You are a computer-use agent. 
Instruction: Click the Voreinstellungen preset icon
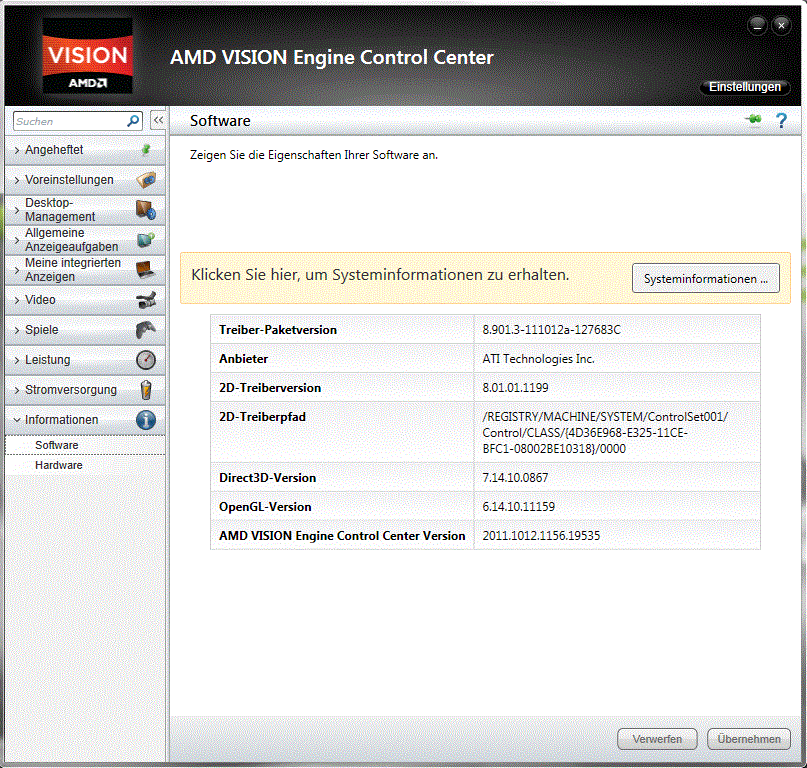coord(146,180)
